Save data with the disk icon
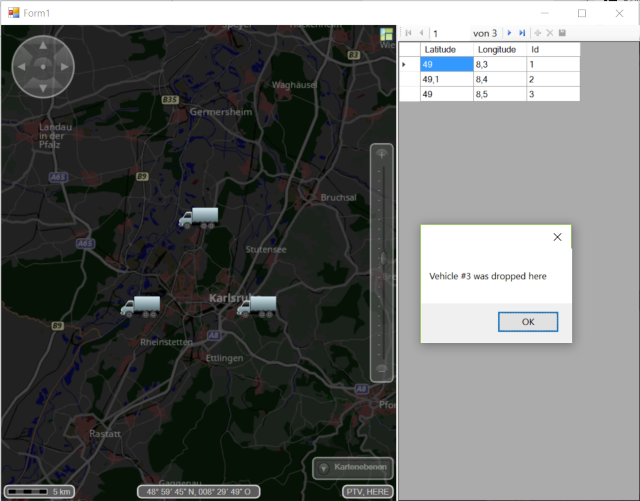The width and height of the screenshot is (640, 501). (562, 33)
